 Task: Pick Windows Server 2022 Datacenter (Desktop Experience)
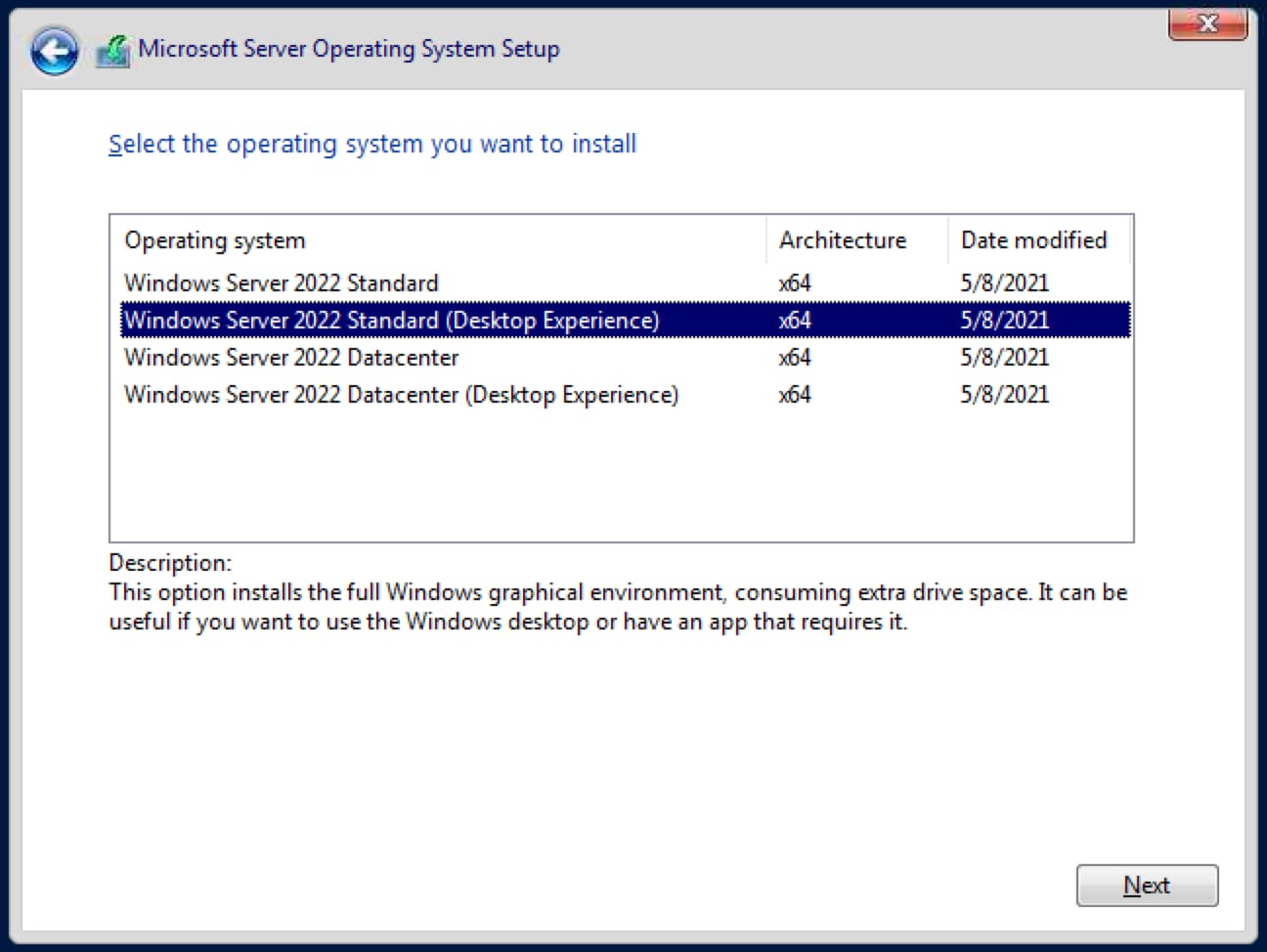click(x=401, y=395)
